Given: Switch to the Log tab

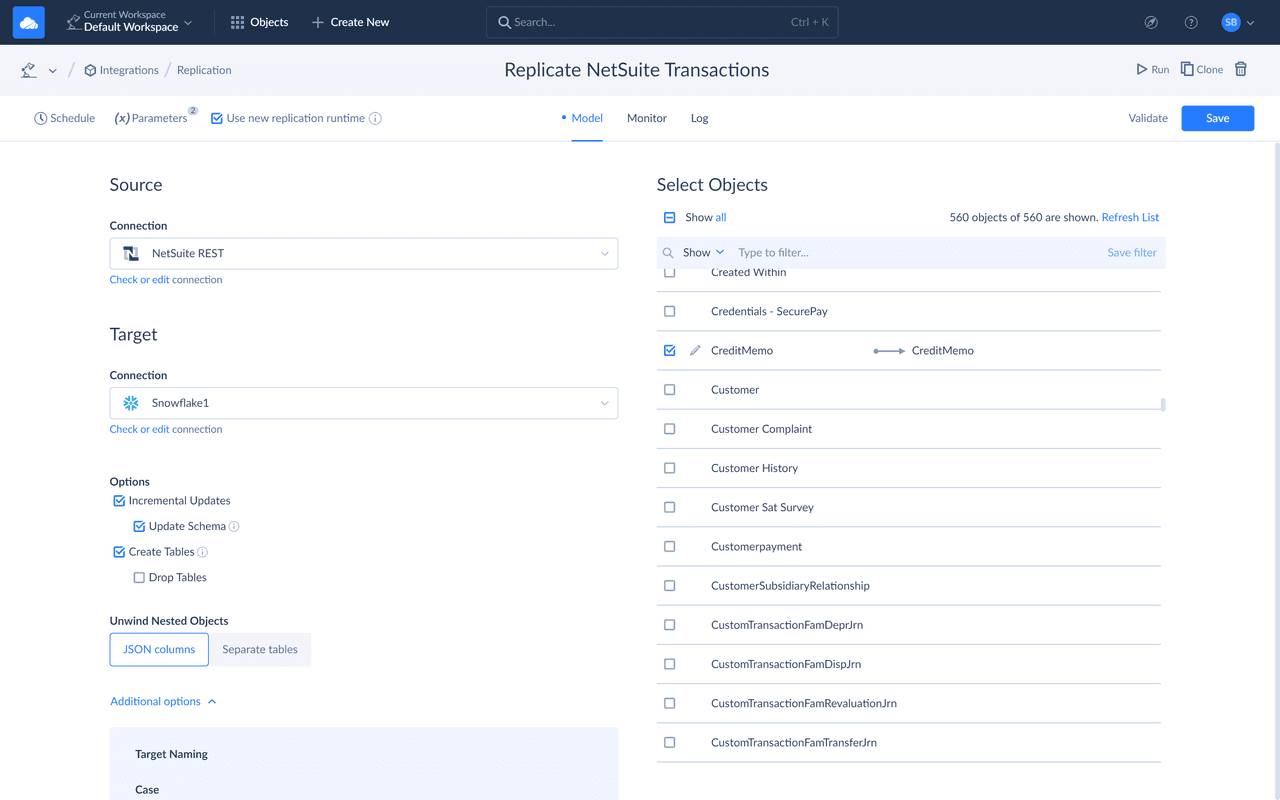Looking at the screenshot, I should pos(699,118).
